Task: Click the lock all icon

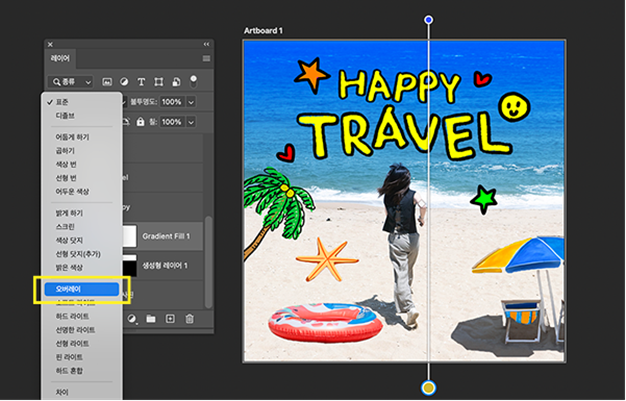Action: (x=139, y=121)
